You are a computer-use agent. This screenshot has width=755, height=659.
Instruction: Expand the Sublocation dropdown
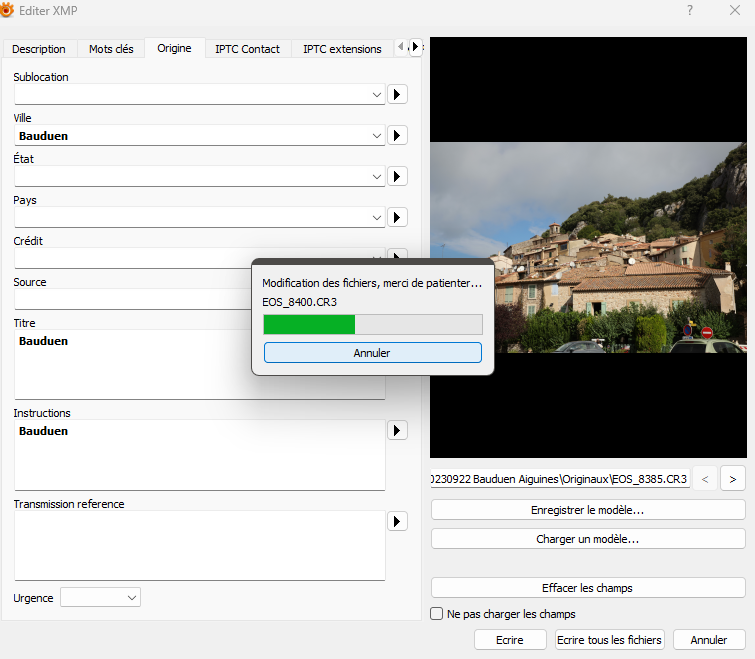coord(377,94)
